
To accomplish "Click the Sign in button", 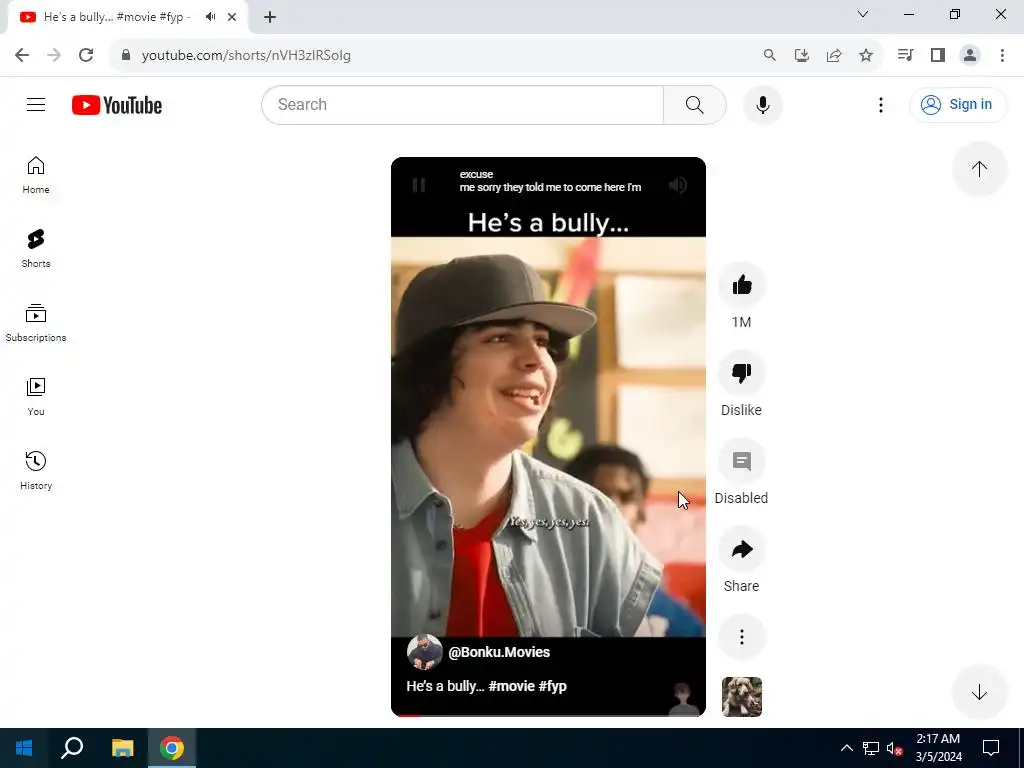I will pos(958,104).
